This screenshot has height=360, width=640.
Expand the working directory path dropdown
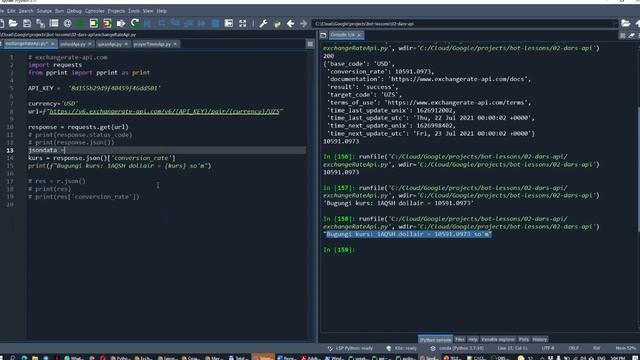[x=615, y=24]
